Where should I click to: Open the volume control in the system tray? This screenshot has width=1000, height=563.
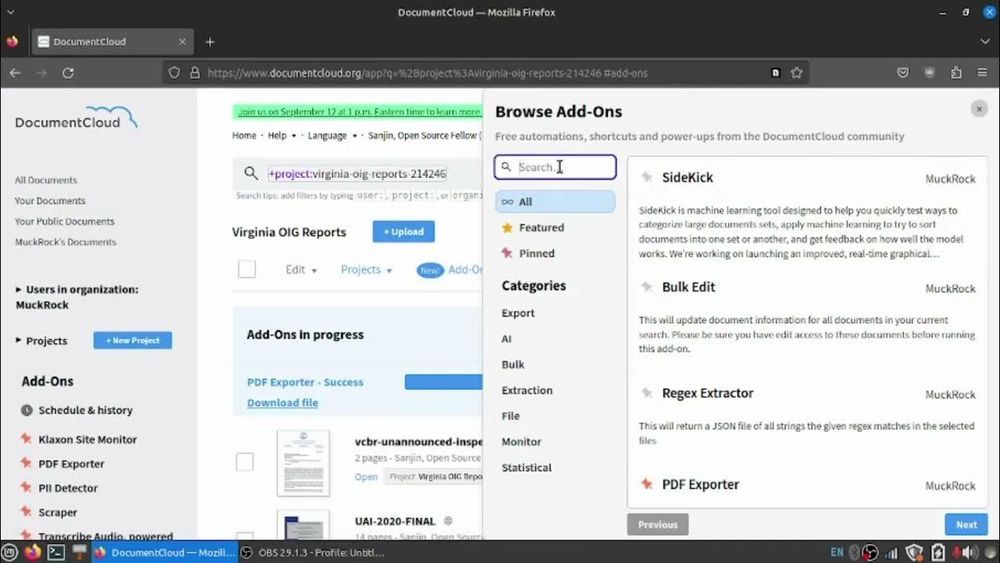[x=971, y=552]
